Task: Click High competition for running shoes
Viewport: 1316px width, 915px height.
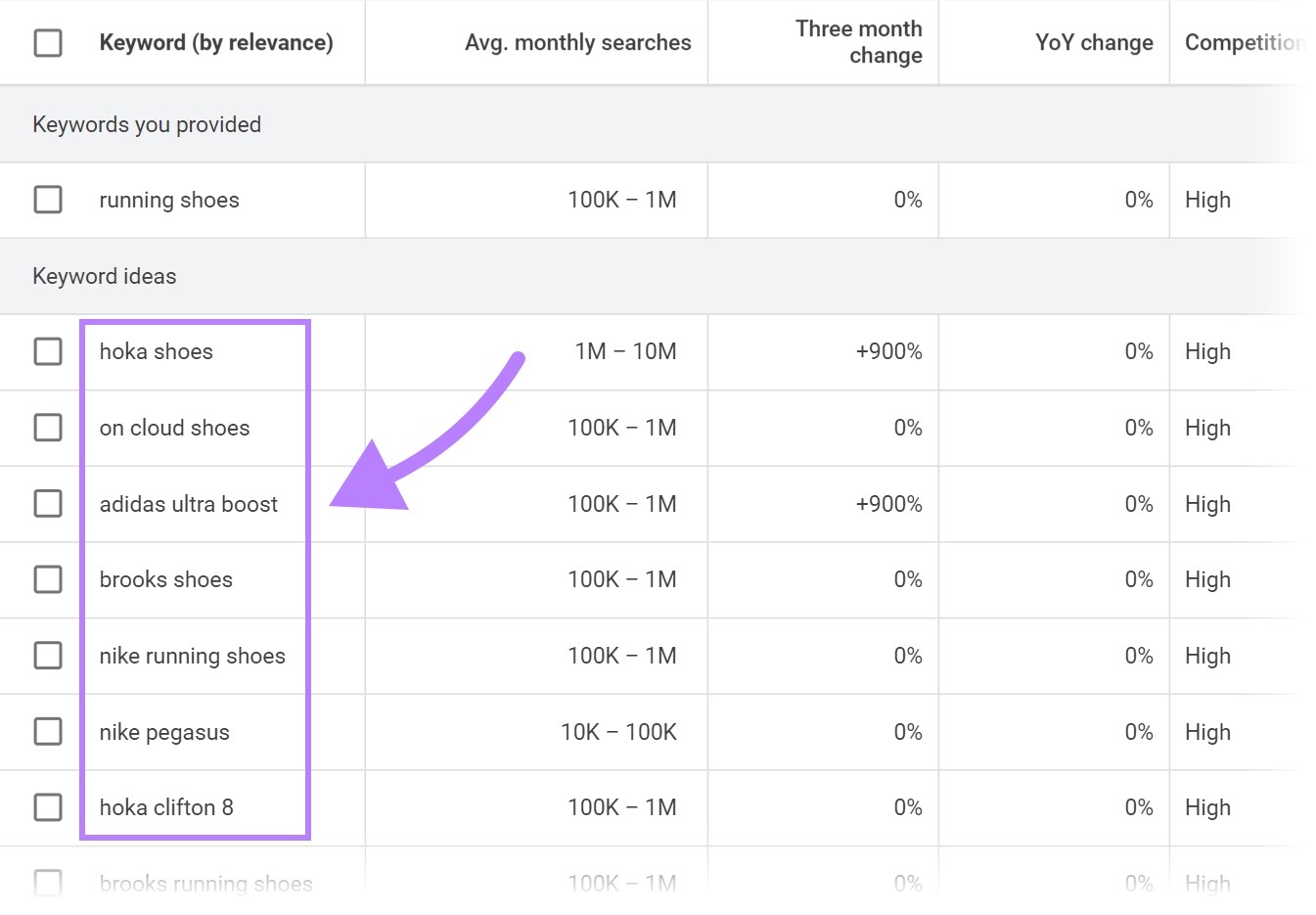Action: coord(1207,200)
